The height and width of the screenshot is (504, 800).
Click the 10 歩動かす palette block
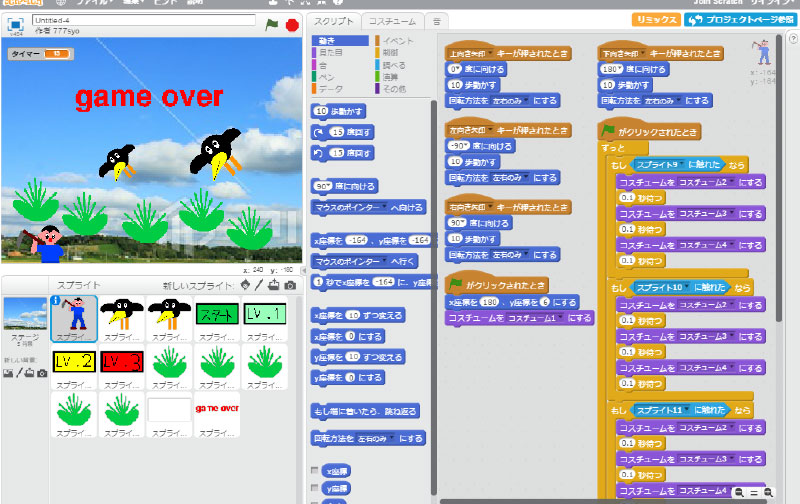click(x=338, y=111)
